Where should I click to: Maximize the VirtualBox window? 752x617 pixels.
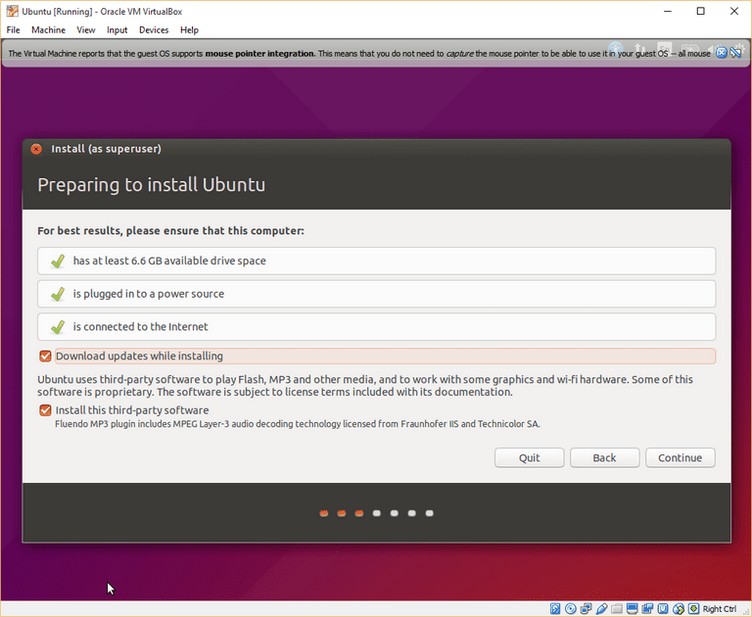[x=701, y=11]
